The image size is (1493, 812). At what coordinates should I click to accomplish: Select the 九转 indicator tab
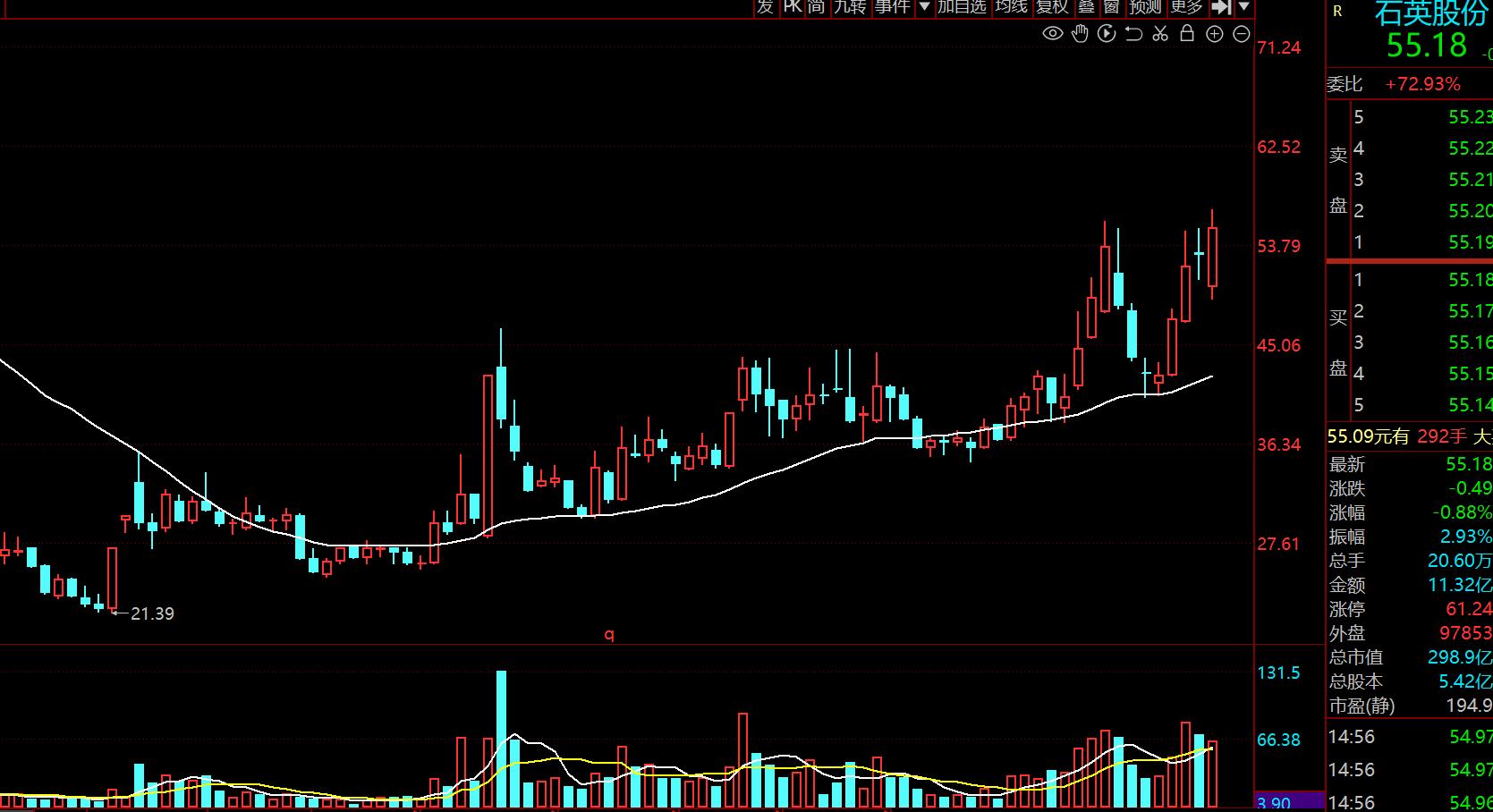tap(850, 7)
